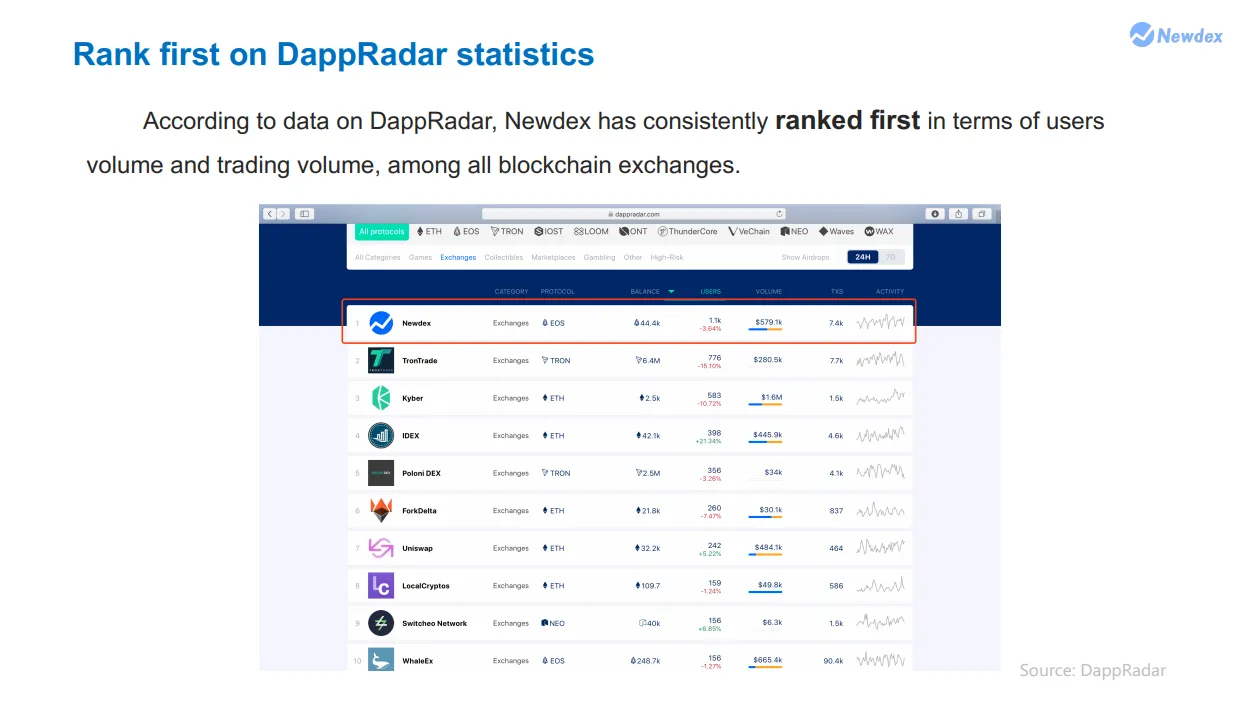
Task: Click the Safari forward arrow button
Action: click(283, 214)
